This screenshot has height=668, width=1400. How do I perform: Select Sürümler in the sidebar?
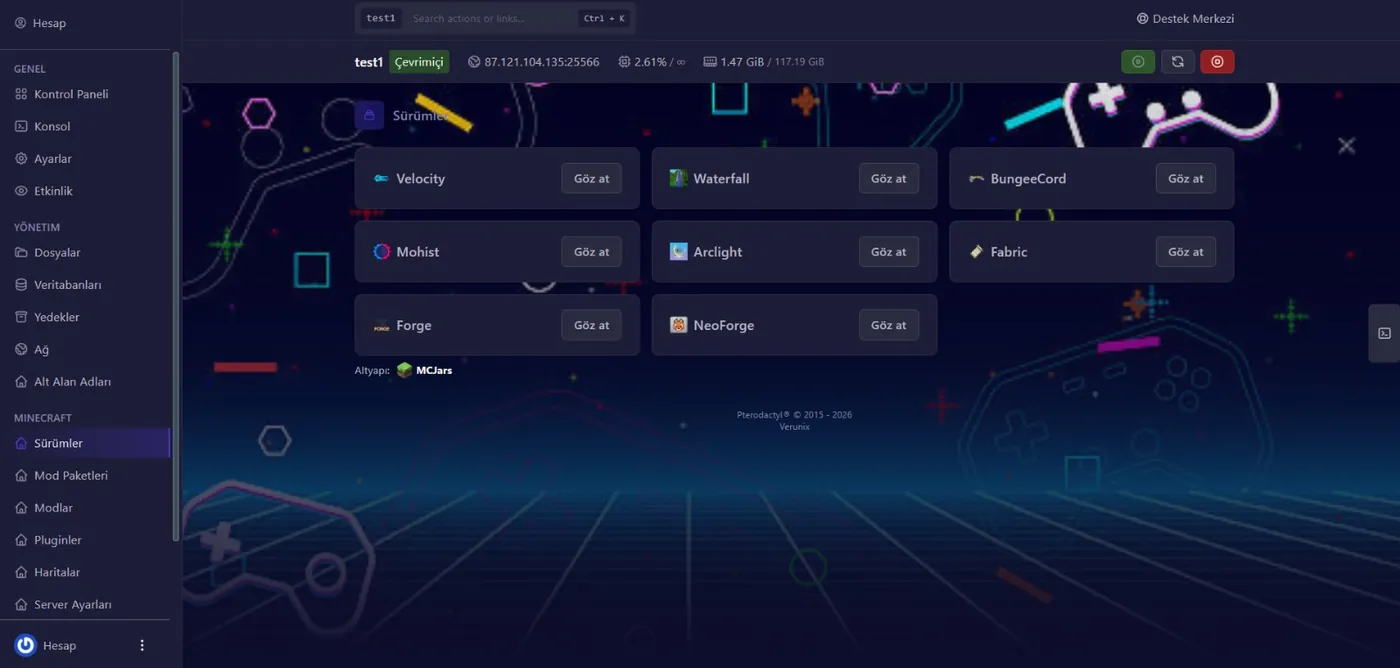click(x=85, y=443)
